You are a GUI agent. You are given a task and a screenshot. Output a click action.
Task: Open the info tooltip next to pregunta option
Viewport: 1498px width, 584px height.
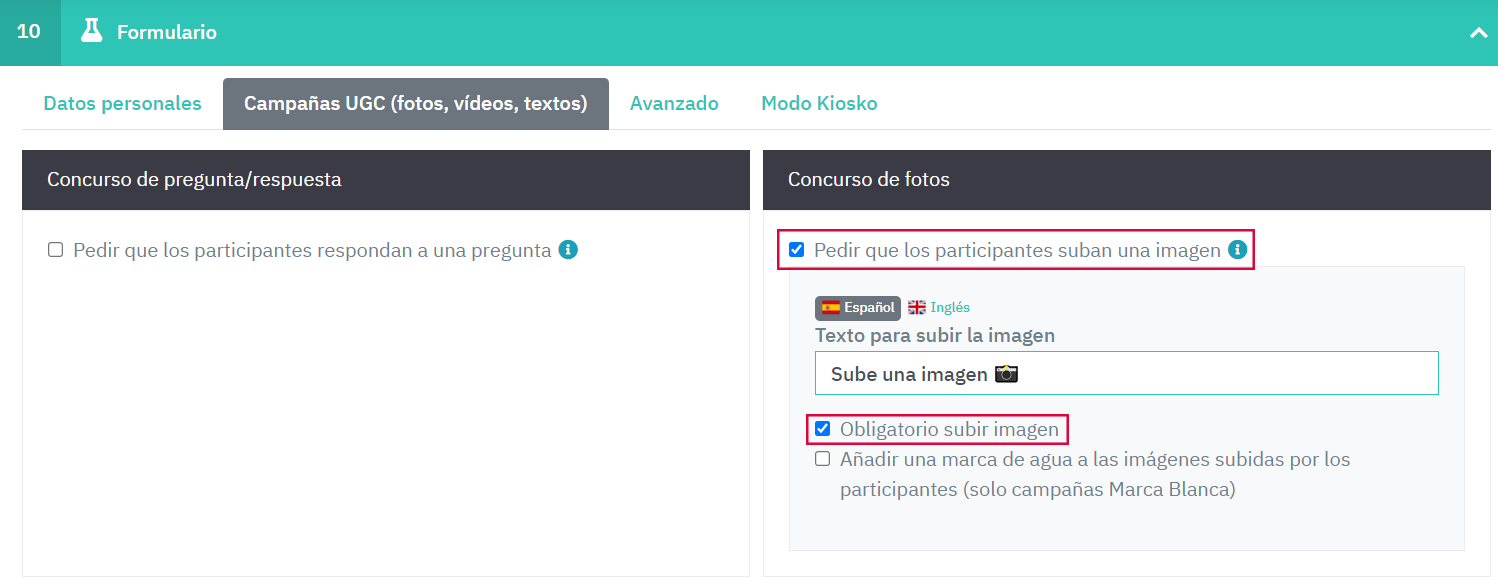(568, 250)
